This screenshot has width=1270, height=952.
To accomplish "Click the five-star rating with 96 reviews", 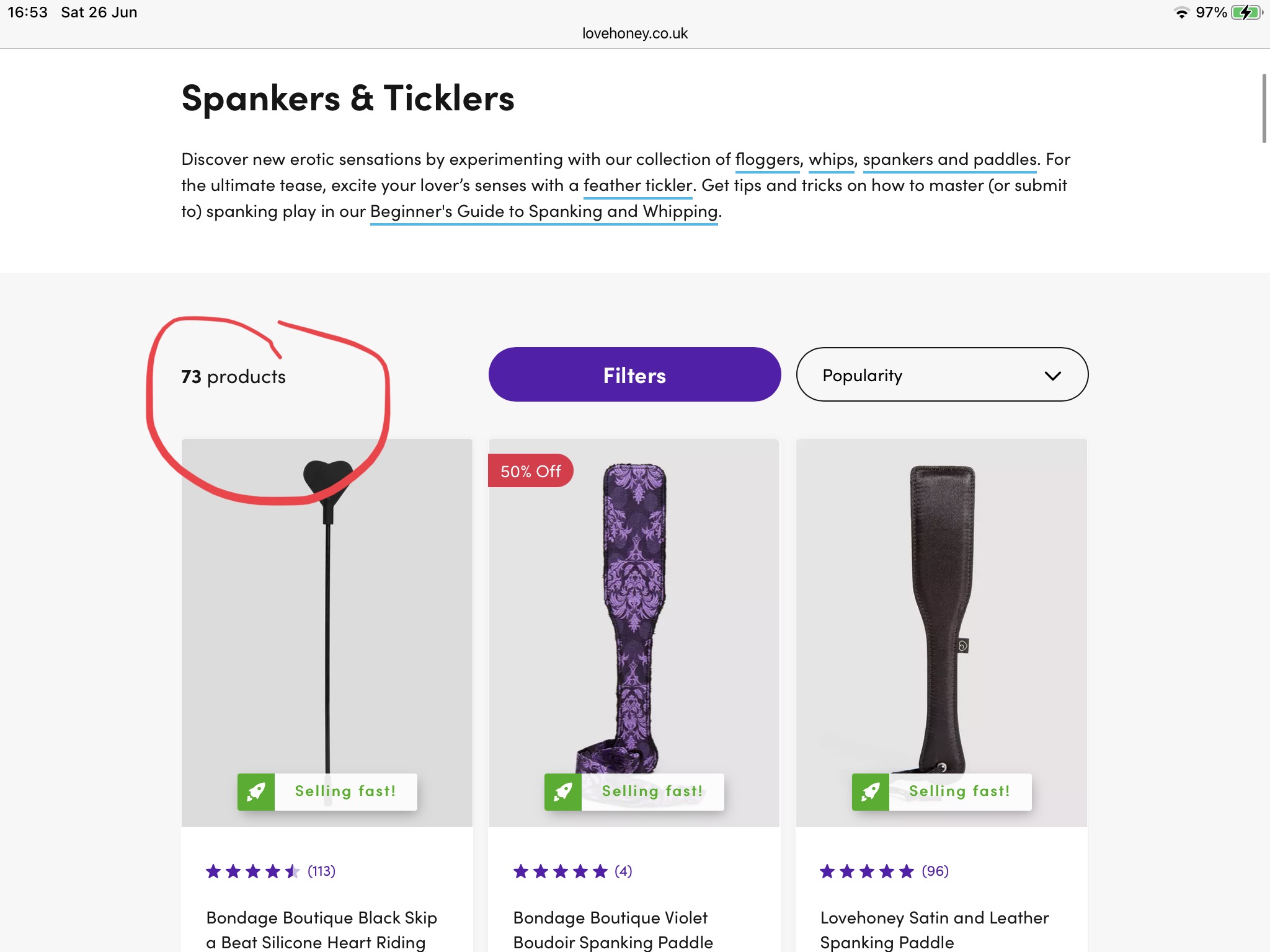I will 884,871.
